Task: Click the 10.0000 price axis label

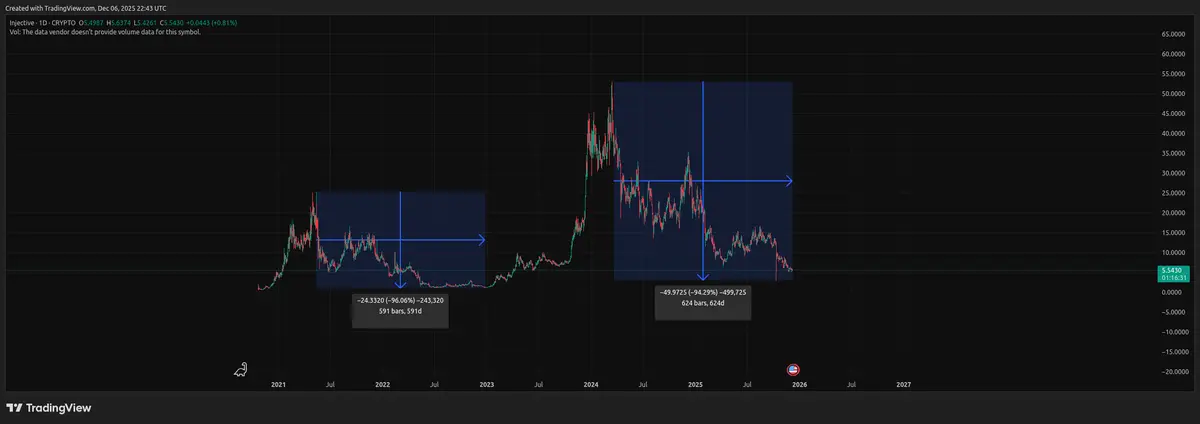Action: pyautogui.click(x=1174, y=252)
